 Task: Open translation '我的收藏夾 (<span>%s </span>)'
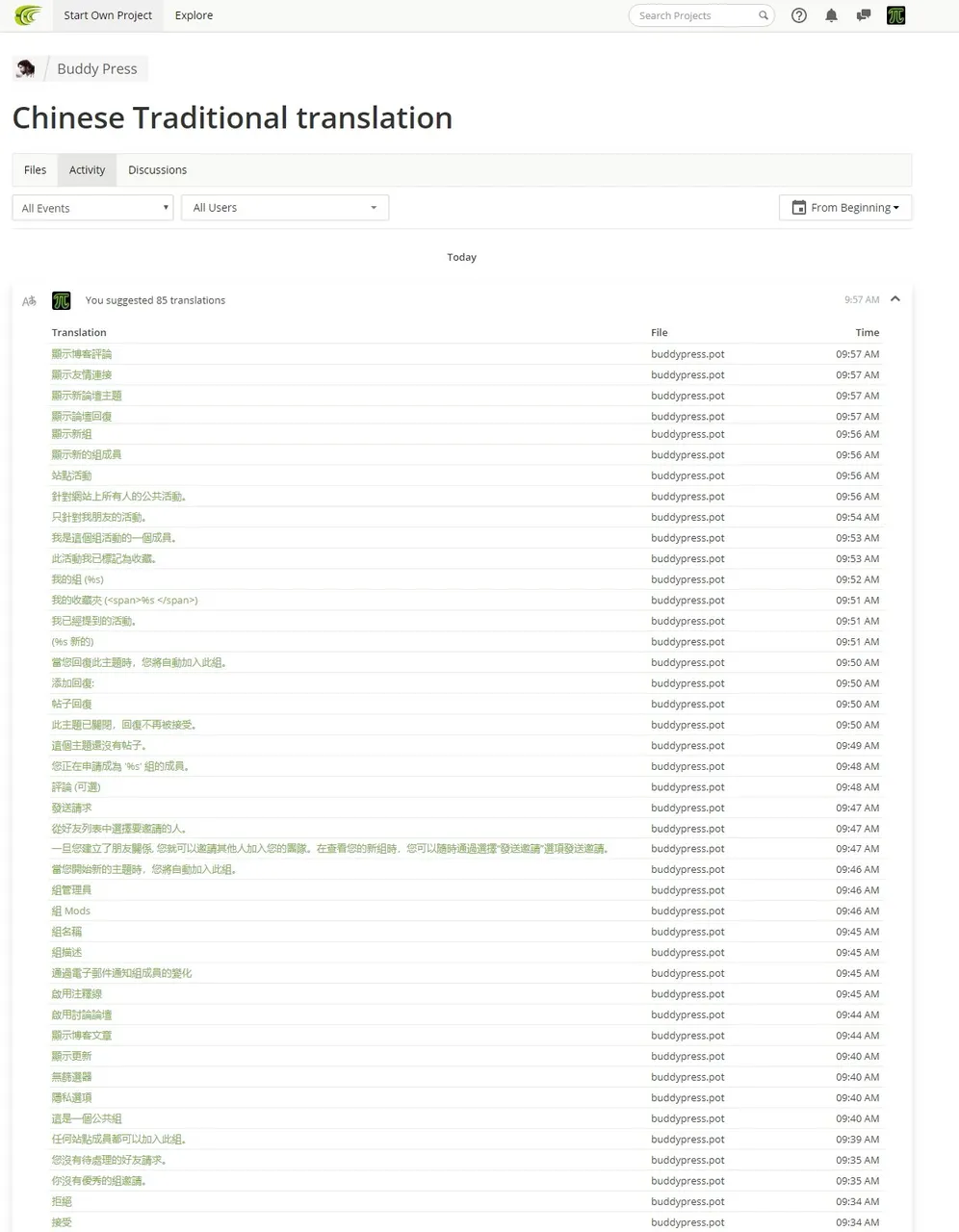124,601
